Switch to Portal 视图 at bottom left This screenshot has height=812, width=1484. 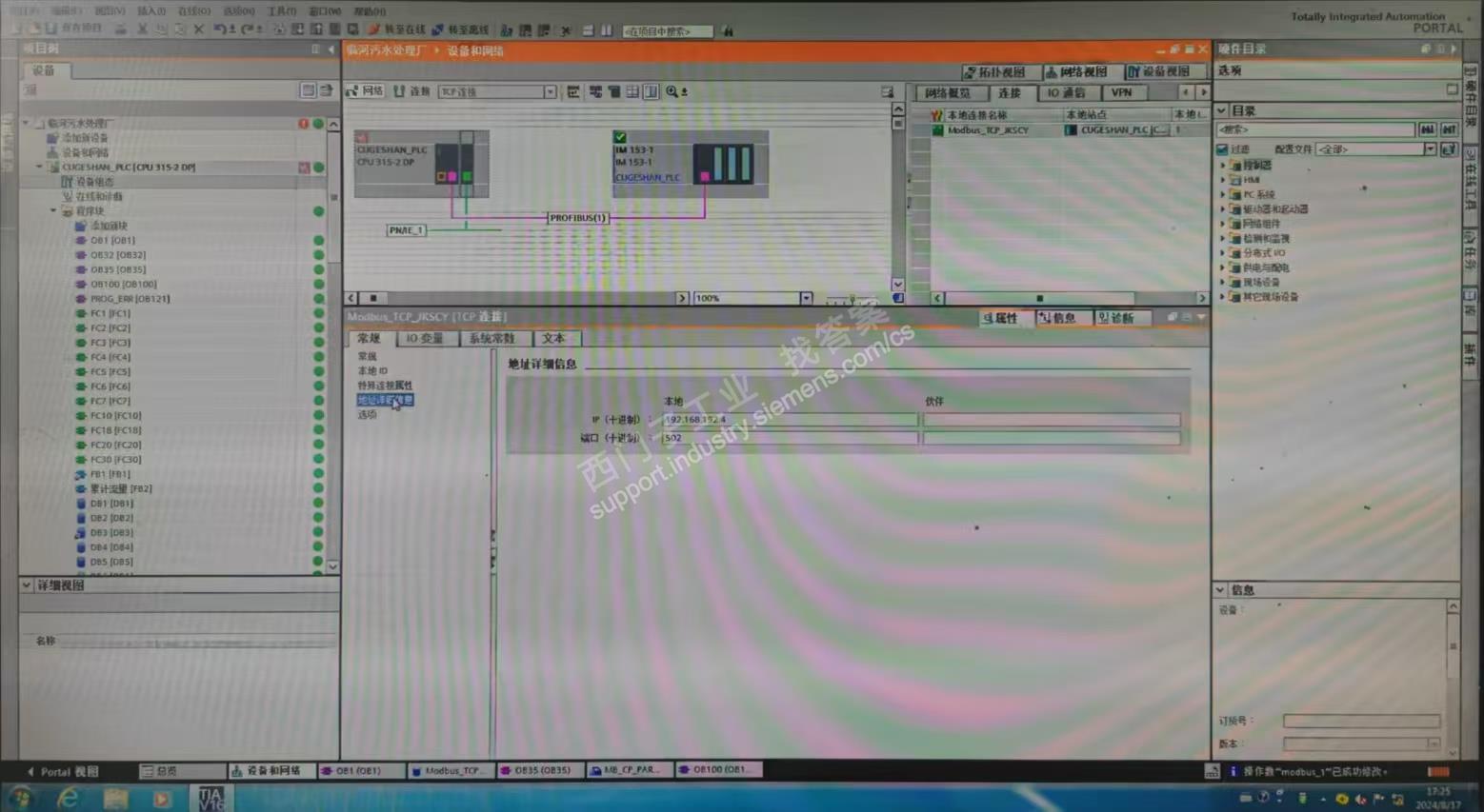63,771
